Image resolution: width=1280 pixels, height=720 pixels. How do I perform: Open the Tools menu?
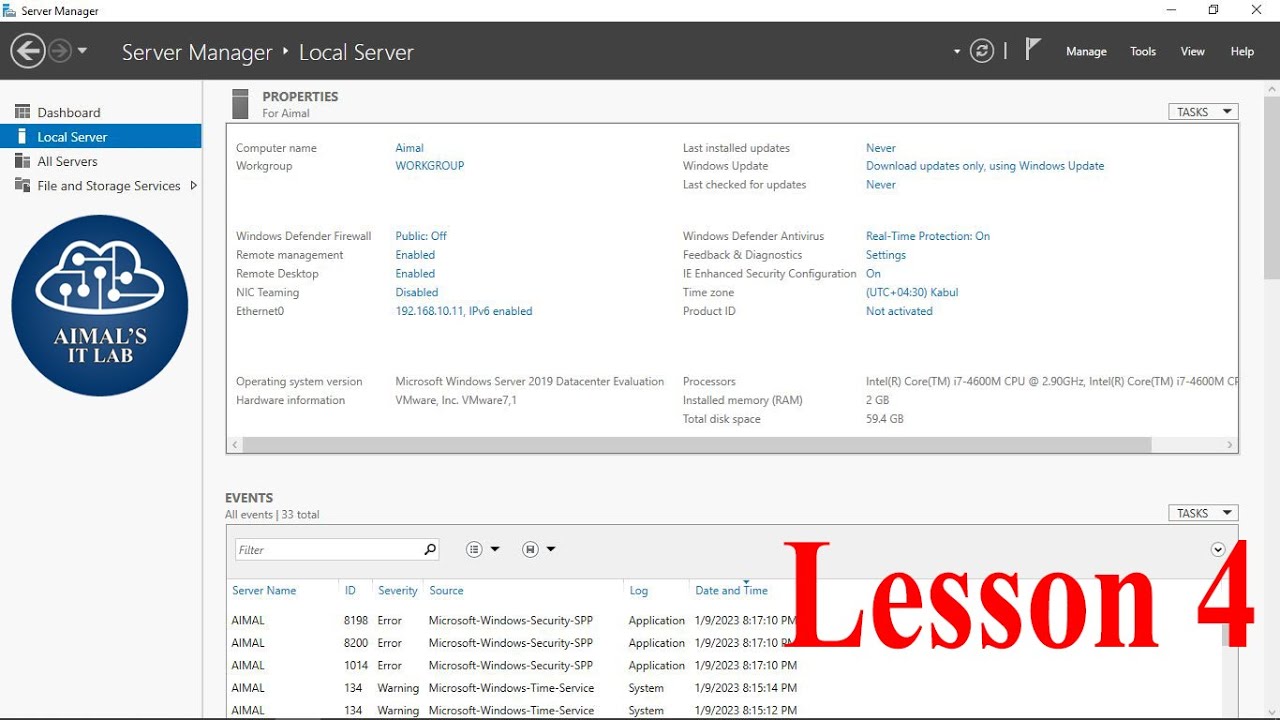click(x=1143, y=52)
